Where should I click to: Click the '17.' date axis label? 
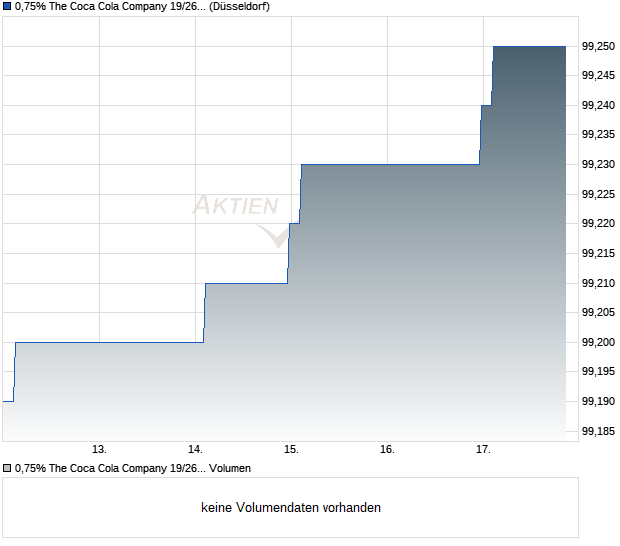[x=483, y=450]
